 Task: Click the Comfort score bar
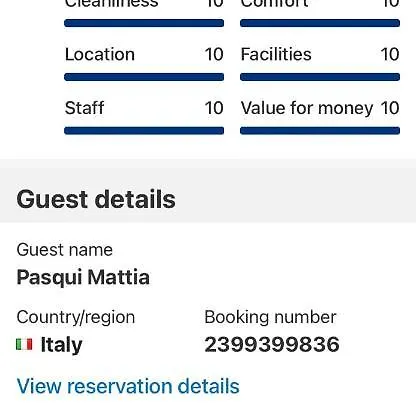click(x=320, y=23)
